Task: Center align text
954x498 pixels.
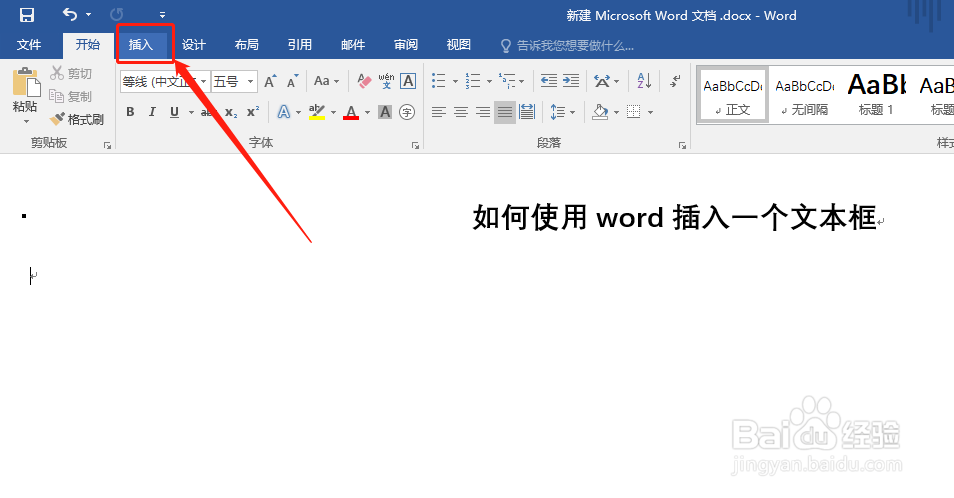Action: click(x=461, y=112)
